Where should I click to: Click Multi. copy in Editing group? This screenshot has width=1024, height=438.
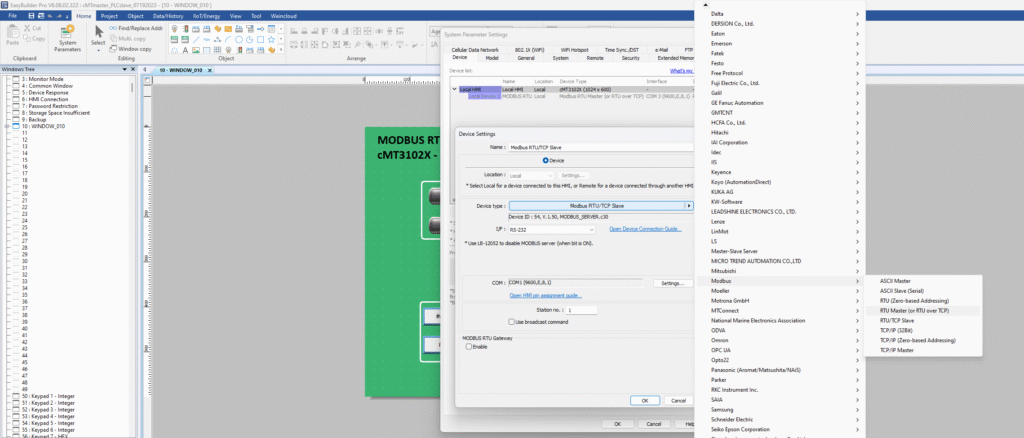tap(127, 39)
